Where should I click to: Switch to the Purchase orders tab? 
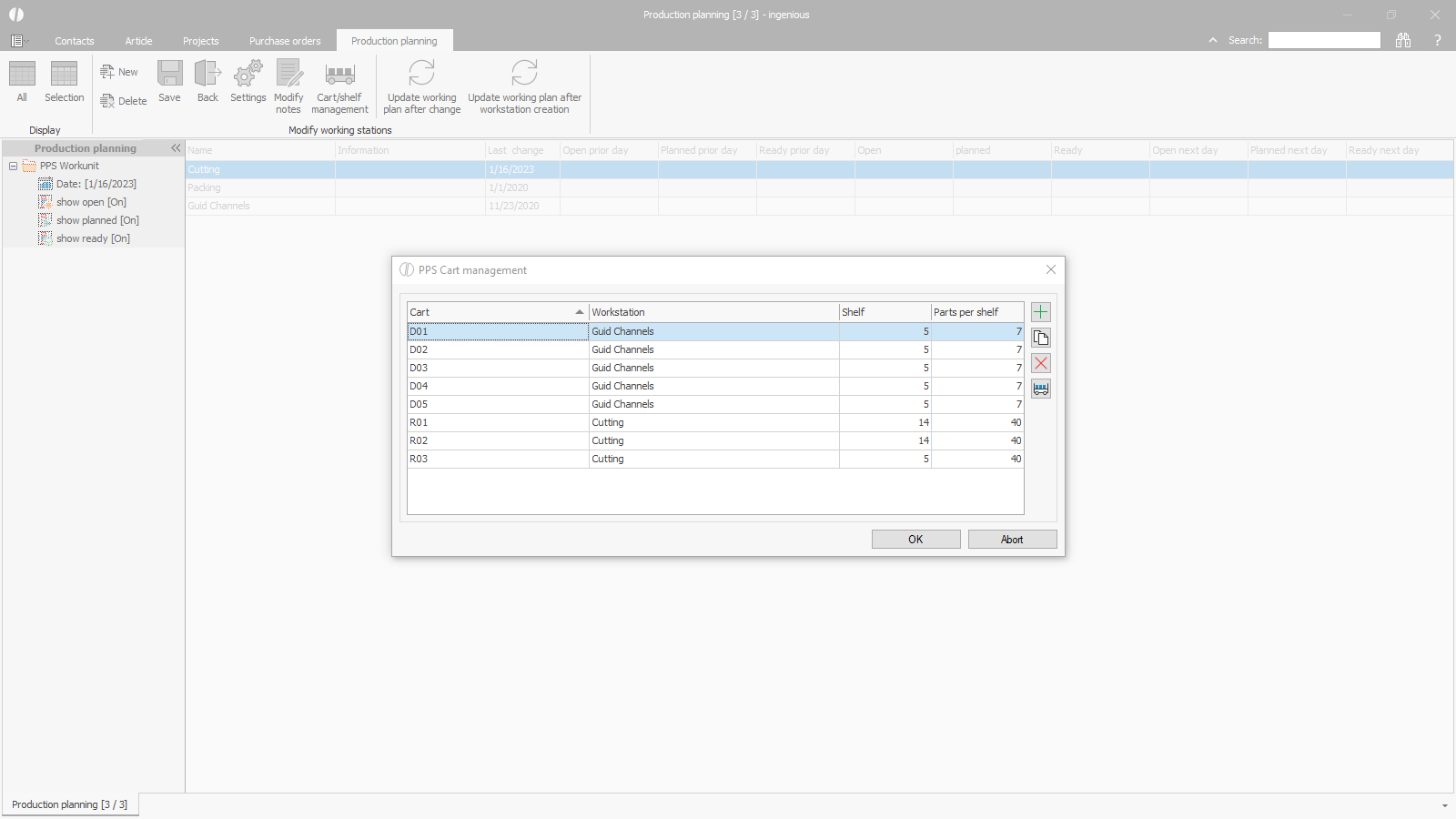285,41
